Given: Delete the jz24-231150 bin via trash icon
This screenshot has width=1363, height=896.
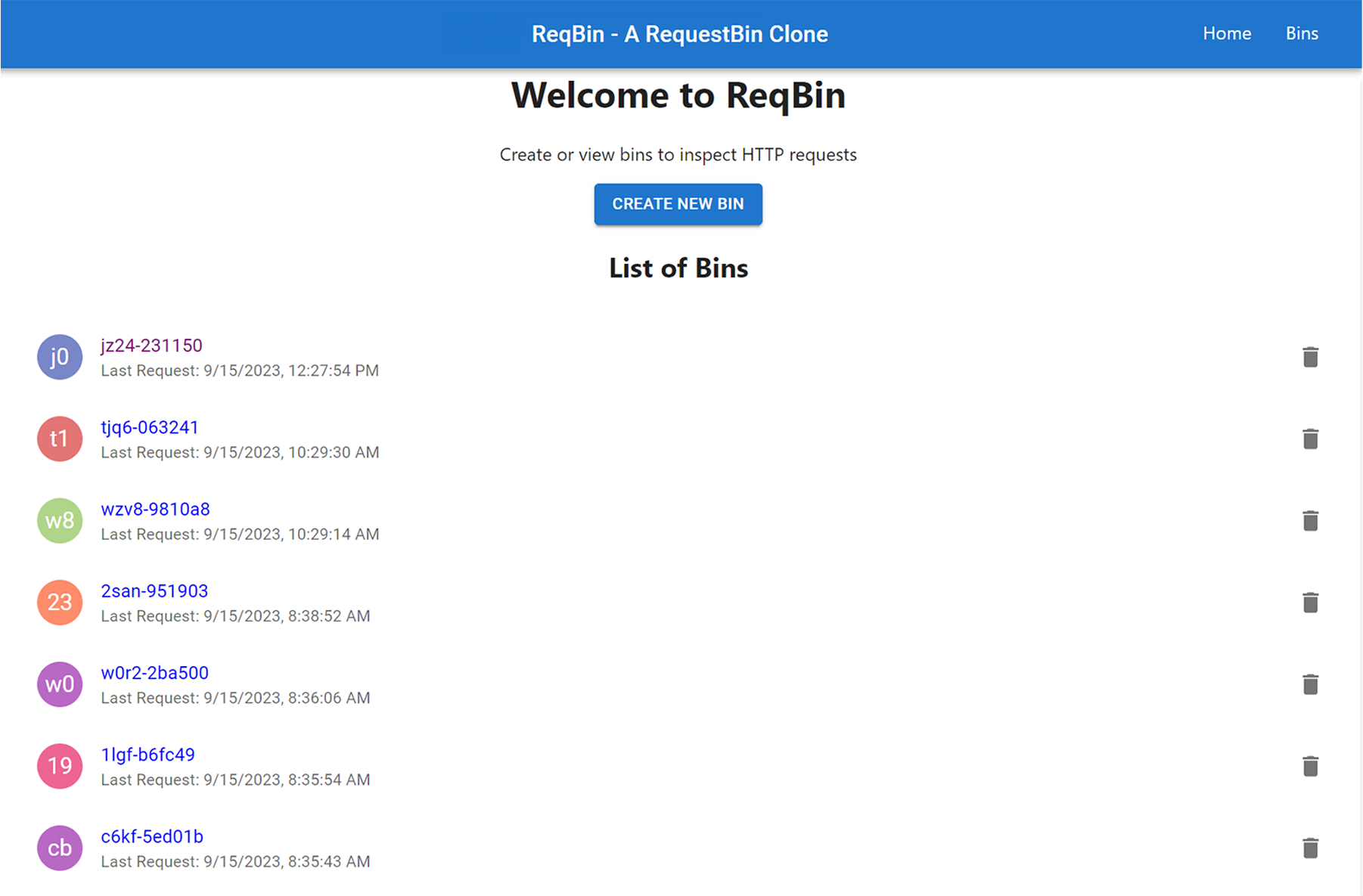Looking at the screenshot, I should tap(1310, 357).
